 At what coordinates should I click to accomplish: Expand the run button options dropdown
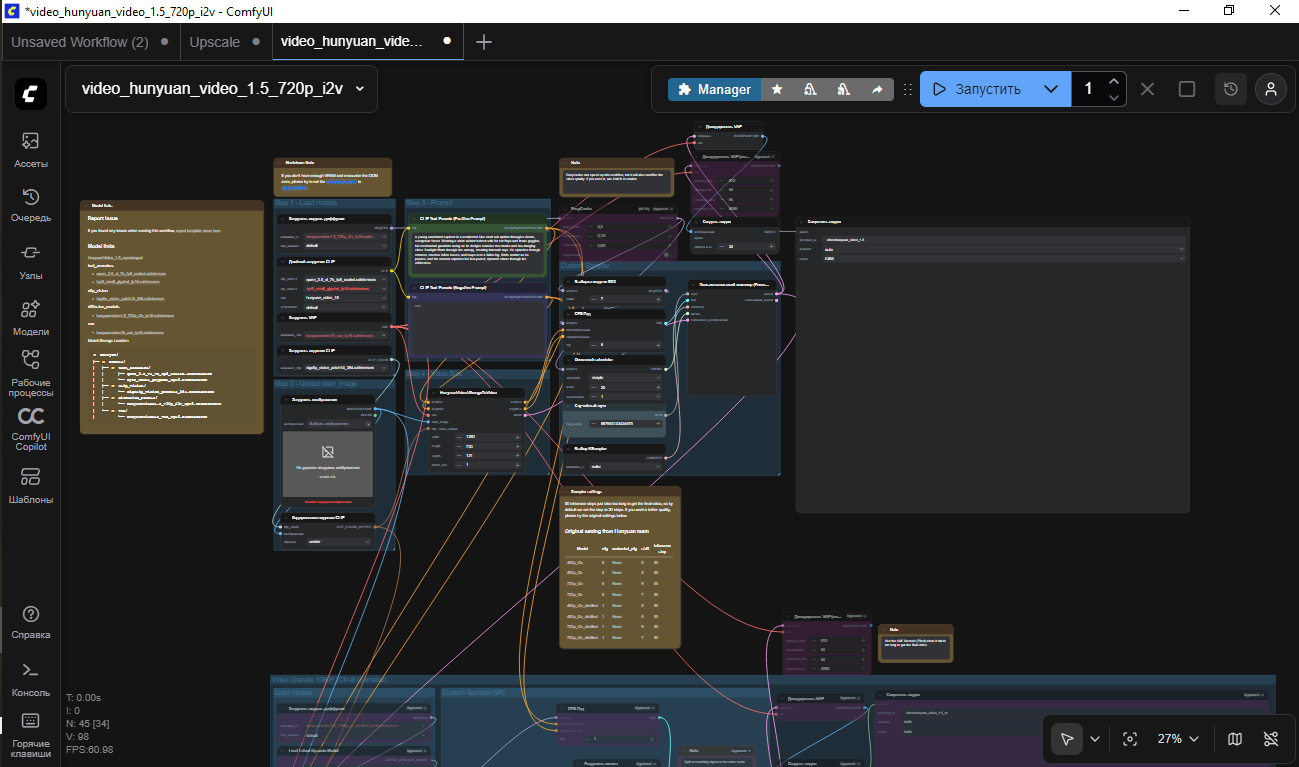tap(1050, 89)
